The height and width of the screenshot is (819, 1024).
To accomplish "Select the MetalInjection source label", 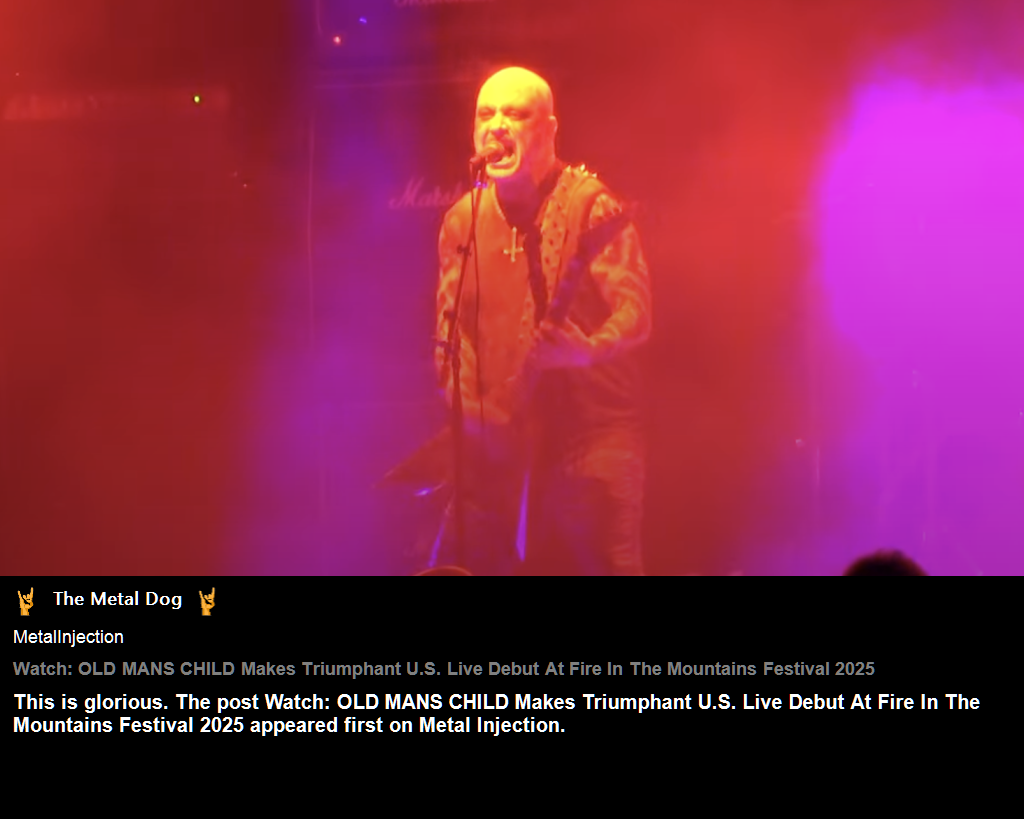I will (68, 637).
